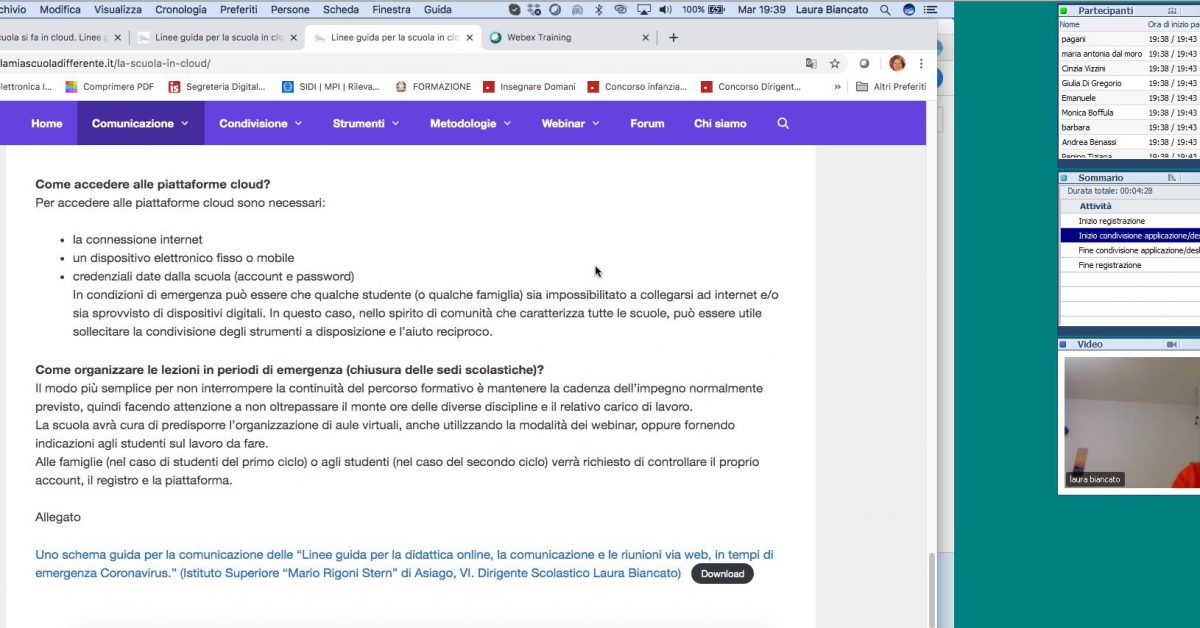Switch to the Webex Training tab

(569, 38)
